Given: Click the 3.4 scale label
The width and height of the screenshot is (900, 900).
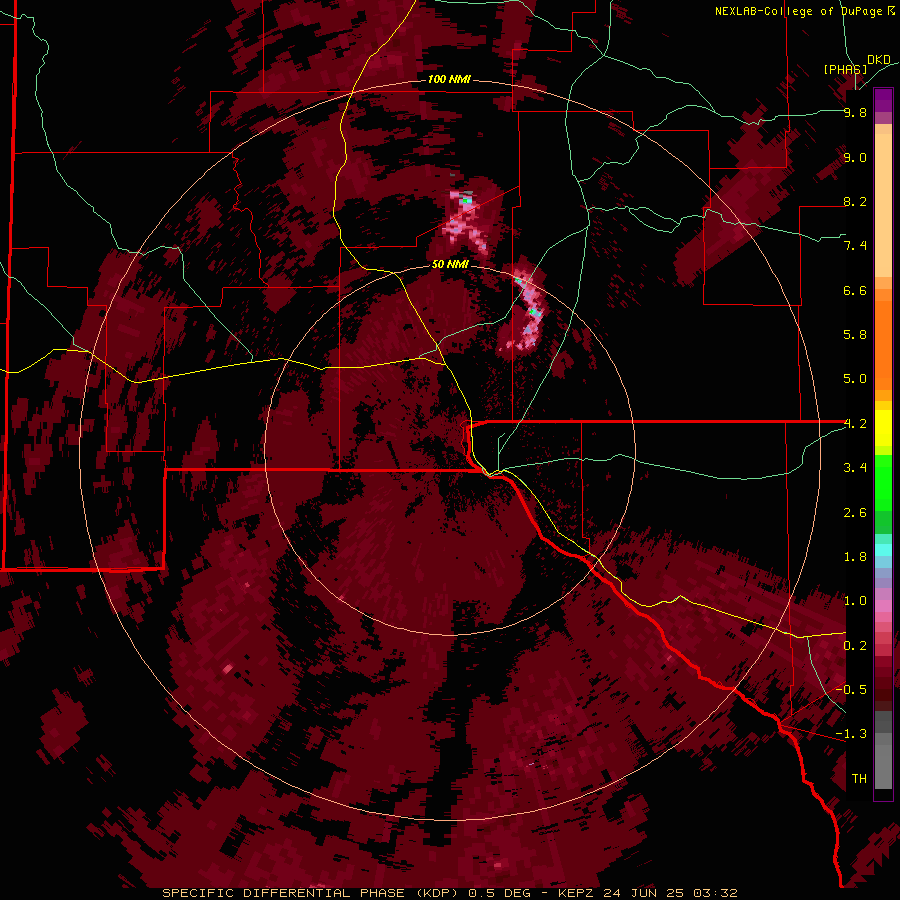Looking at the screenshot, I should (x=855, y=468).
